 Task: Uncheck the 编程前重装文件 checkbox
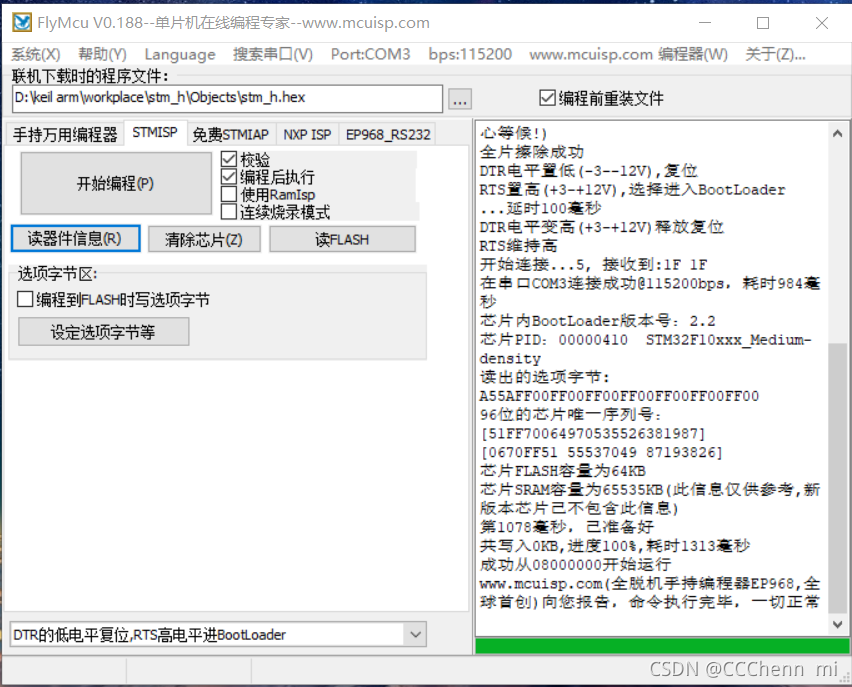(x=547, y=97)
